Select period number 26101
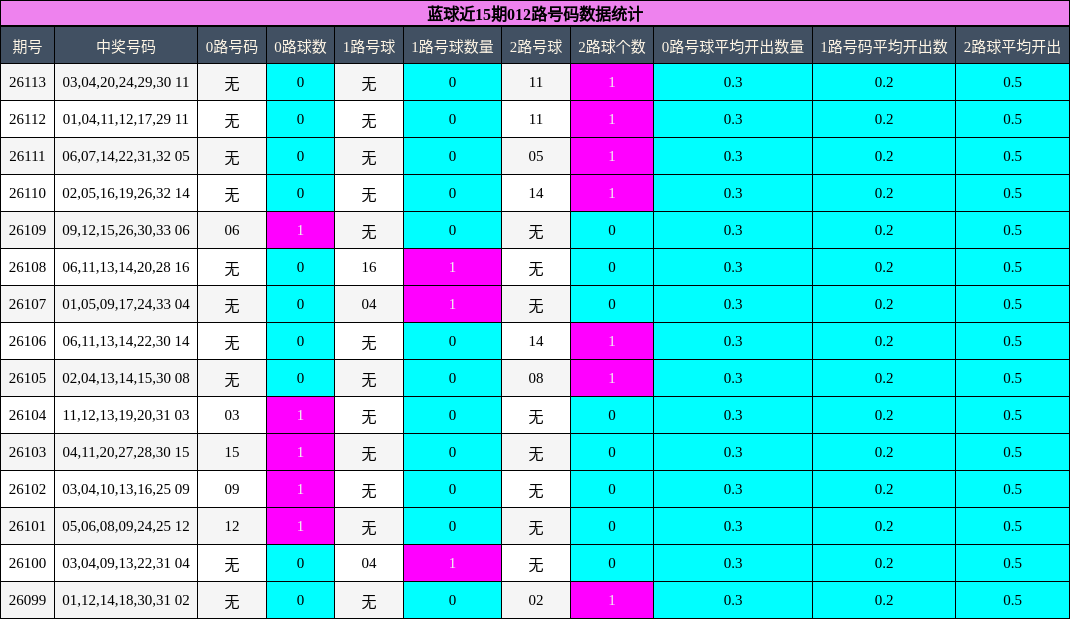The width and height of the screenshot is (1070, 619). (27, 526)
